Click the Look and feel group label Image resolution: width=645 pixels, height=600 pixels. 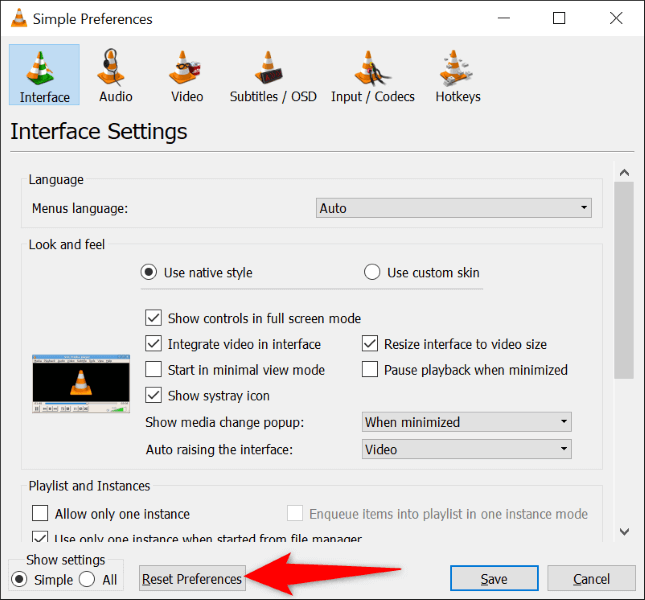pos(67,244)
